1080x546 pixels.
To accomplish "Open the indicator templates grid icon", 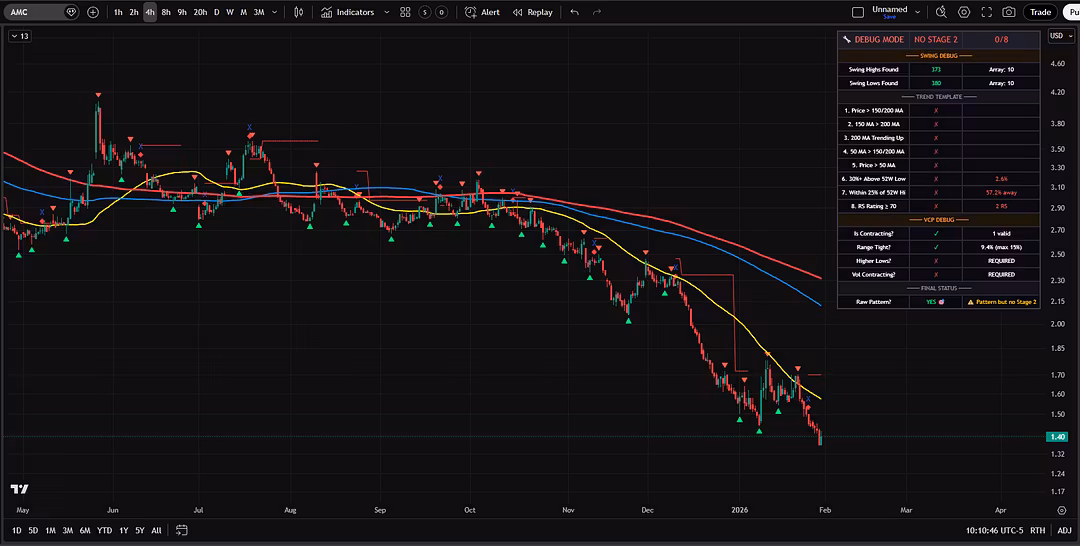I will (x=405, y=12).
